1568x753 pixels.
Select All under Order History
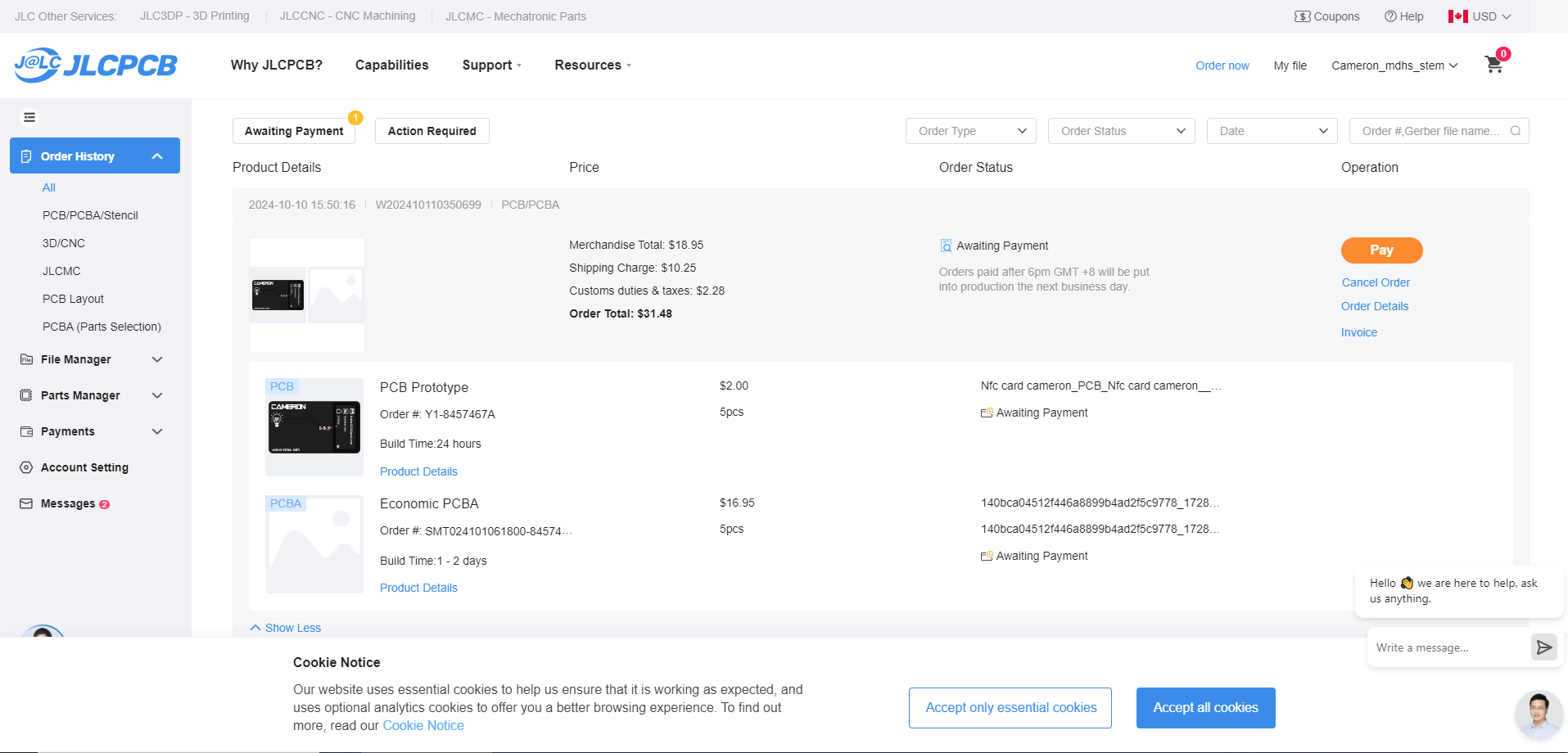pyautogui.click(x=49, y=187)
